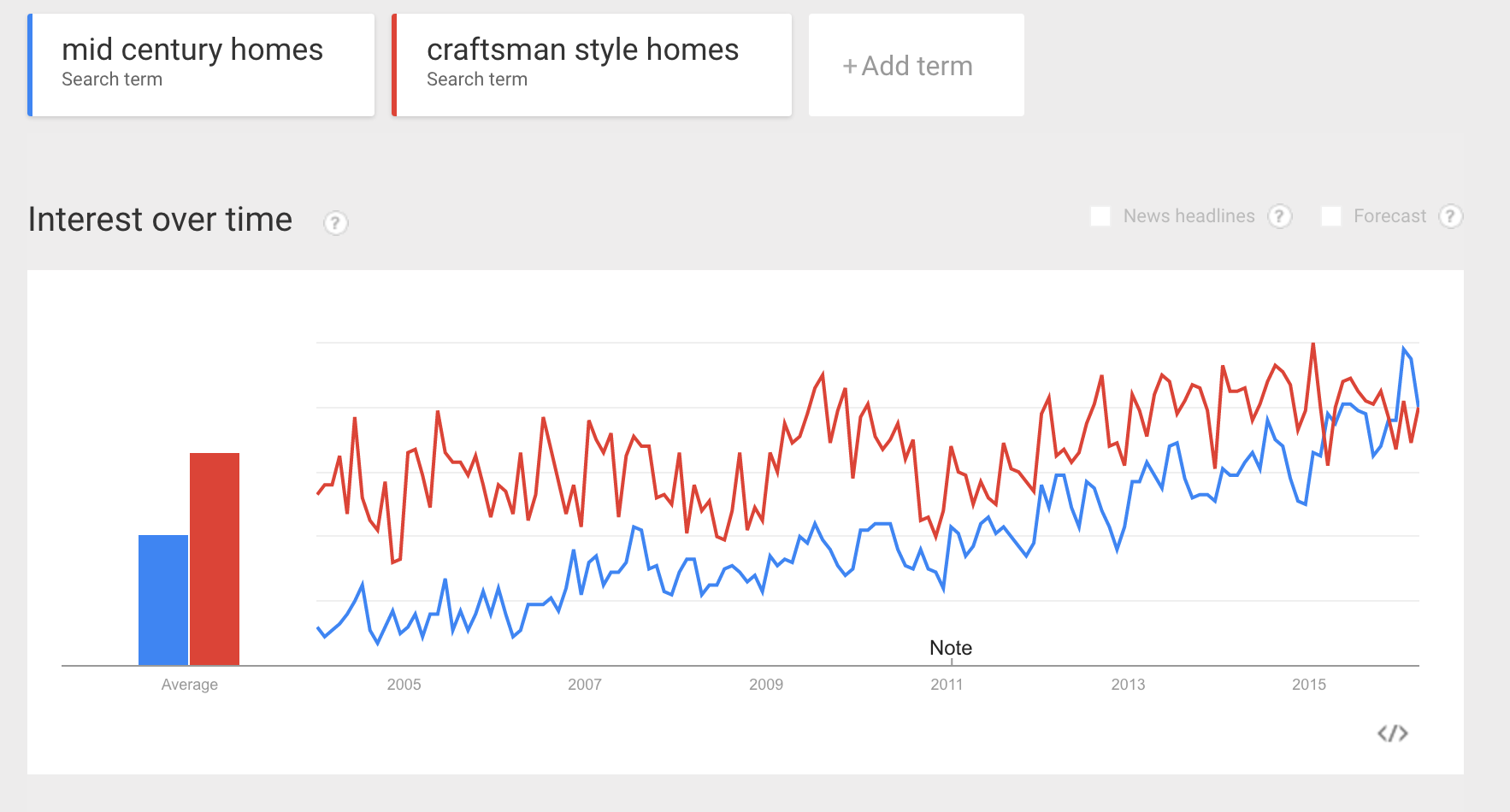1510x812 pixels.
Task: Enable the News headlines checkbox
Action: [1100, 216]
